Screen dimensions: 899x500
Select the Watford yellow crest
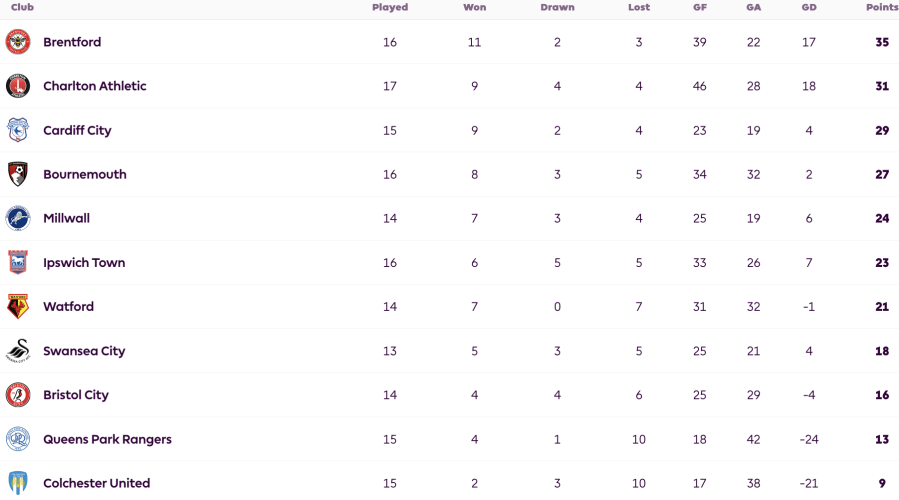click(18, 307)
